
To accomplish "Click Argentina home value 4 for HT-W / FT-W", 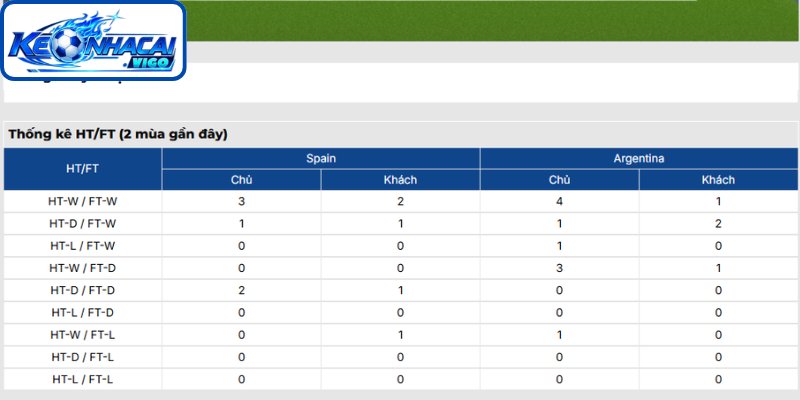I will [560, 202].
